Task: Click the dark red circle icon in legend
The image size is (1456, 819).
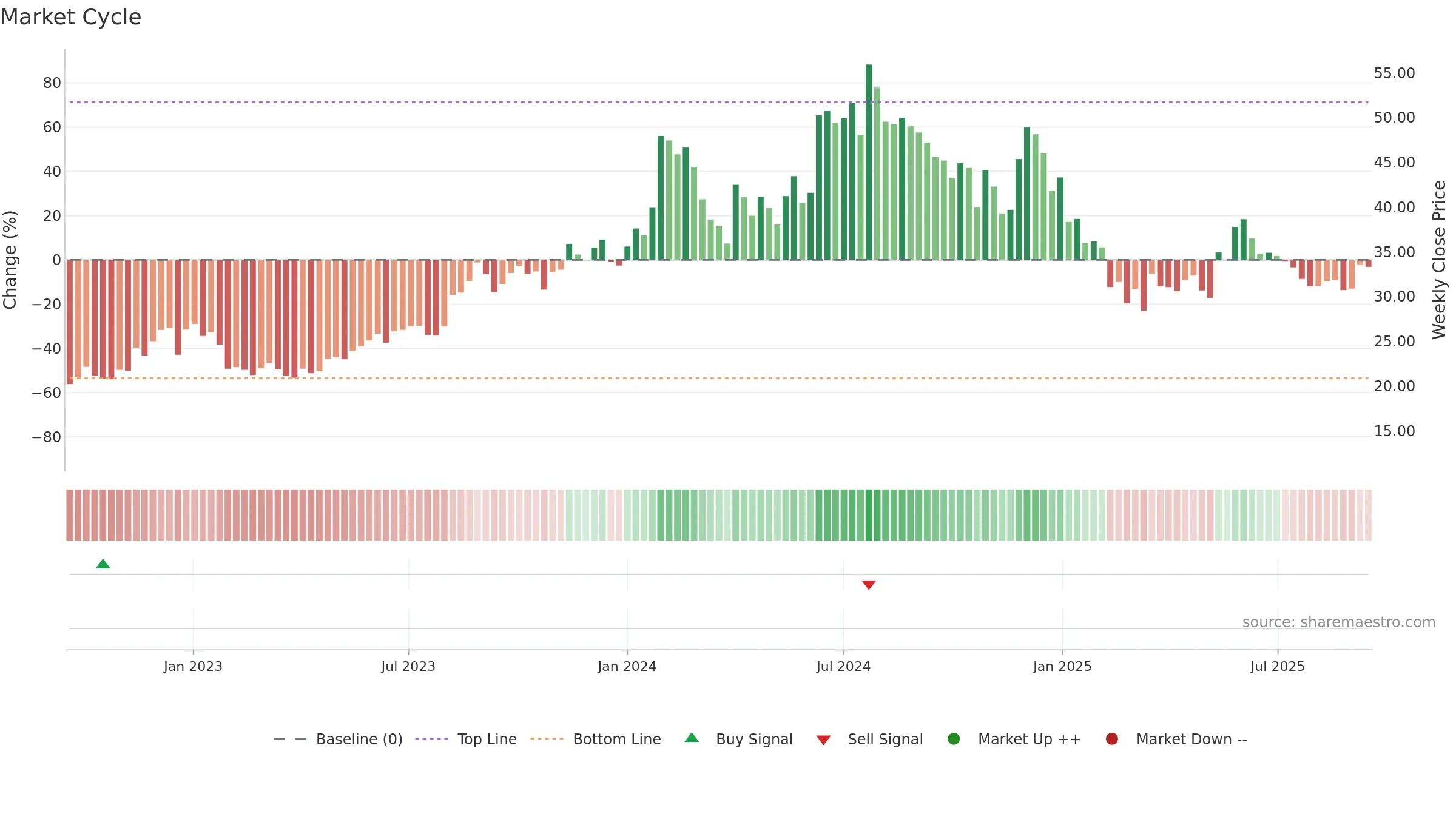Action: [x=1112, y=739]
